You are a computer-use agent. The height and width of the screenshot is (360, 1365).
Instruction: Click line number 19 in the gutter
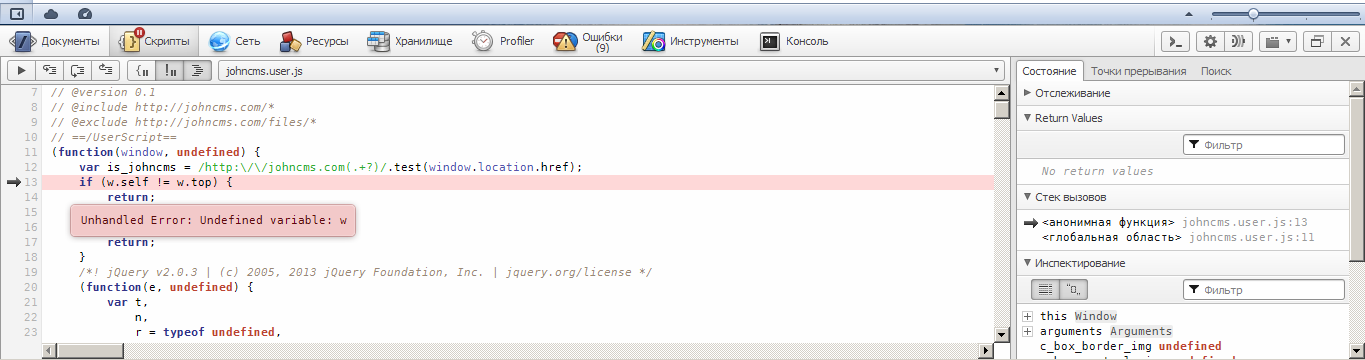point(30,272)
